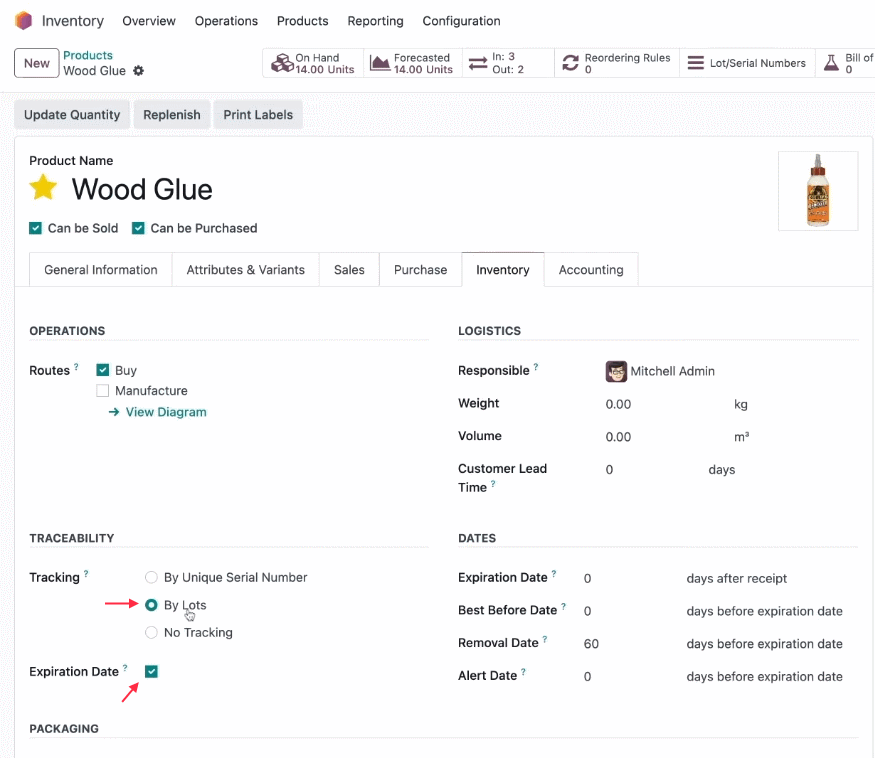Open the Operations menu
The width and height of the screenshot is (875, 758).
coord(226,21)
